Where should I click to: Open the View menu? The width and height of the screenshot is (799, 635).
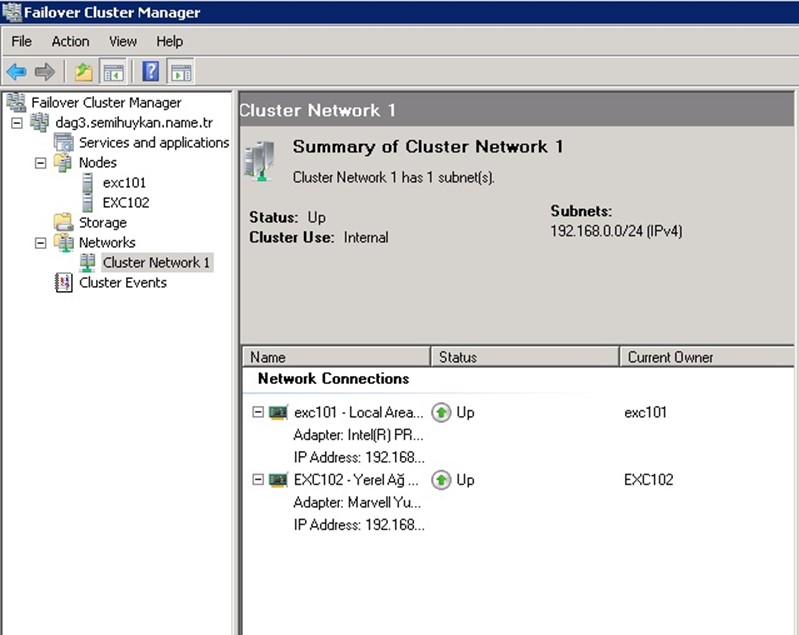pyautogui.click(x=123, y=41)
